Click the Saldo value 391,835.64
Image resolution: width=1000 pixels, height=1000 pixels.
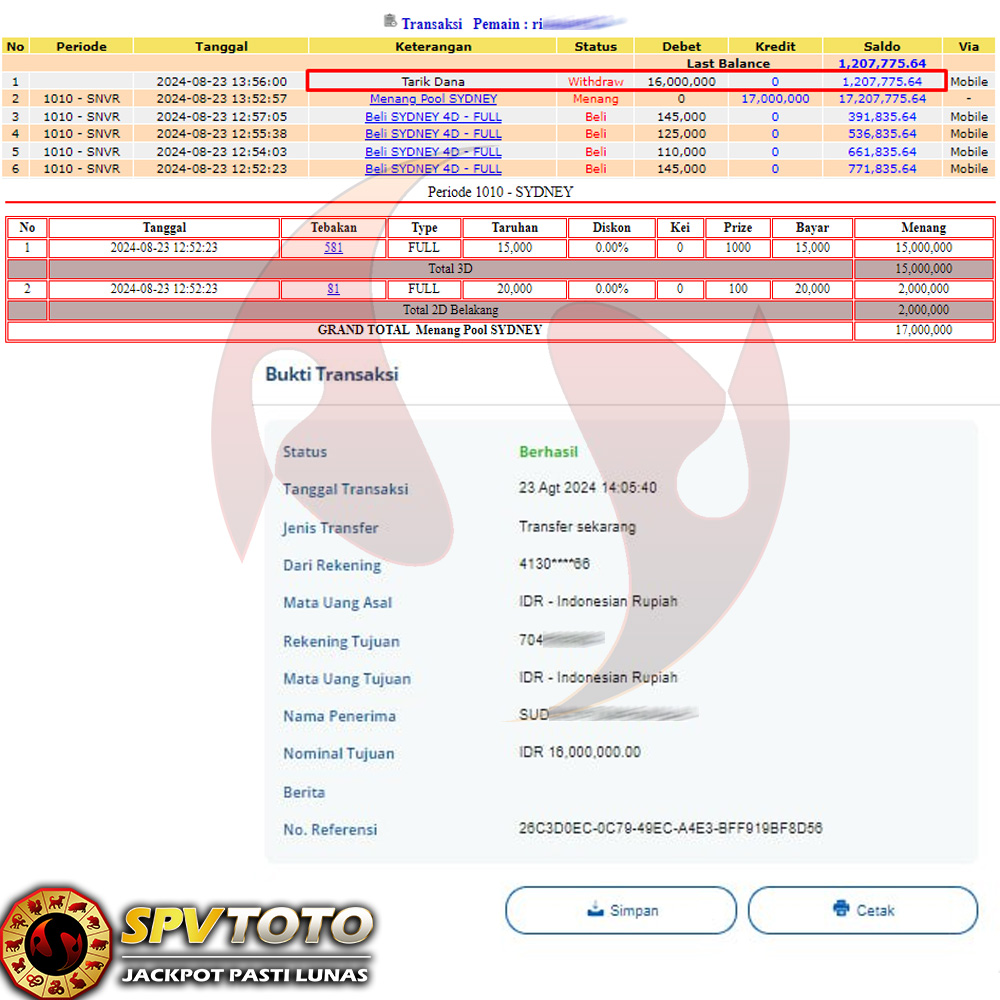coord(881,117)
